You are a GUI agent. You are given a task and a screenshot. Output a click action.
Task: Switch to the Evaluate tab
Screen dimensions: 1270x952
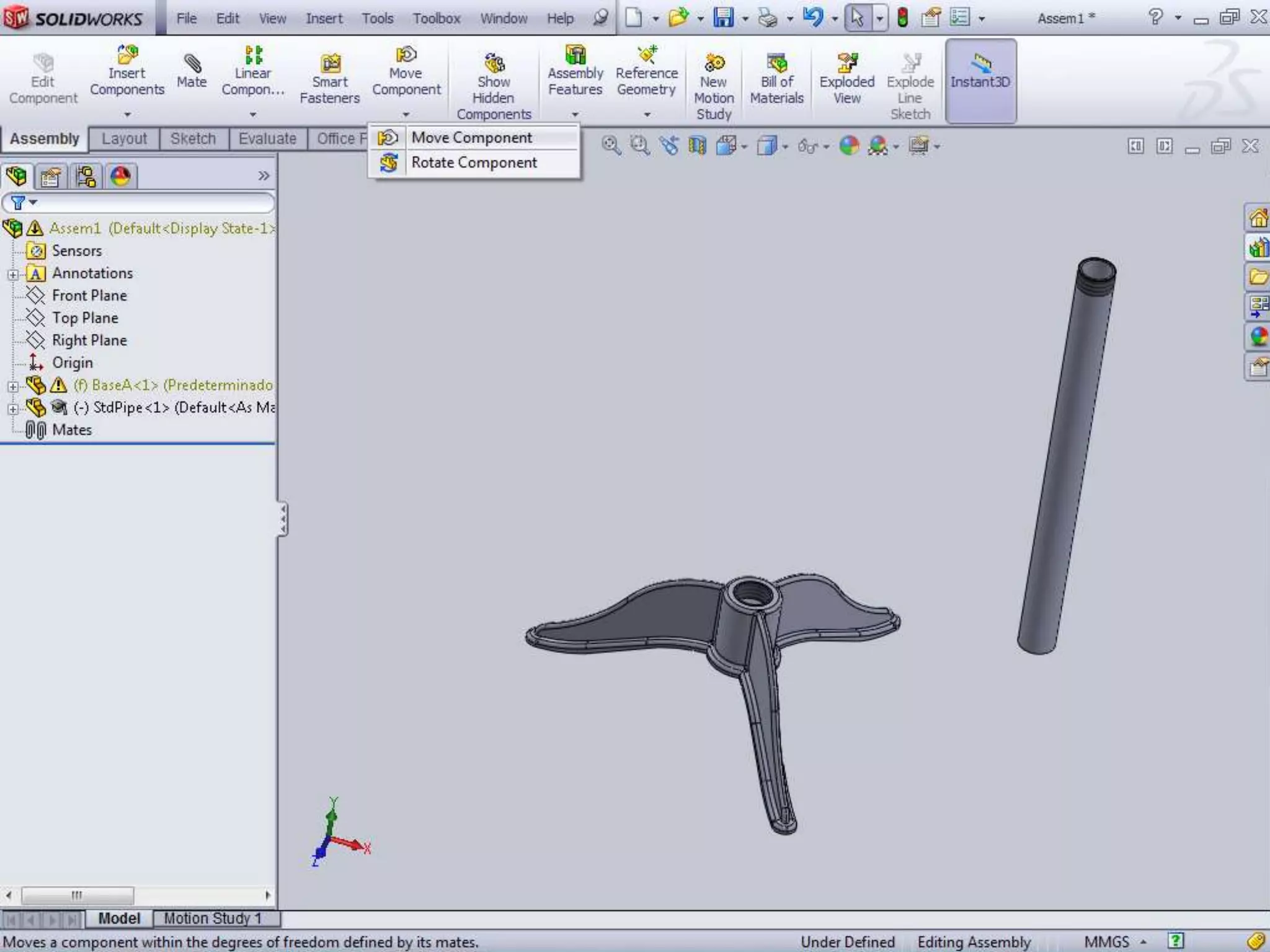click(267, 139)
